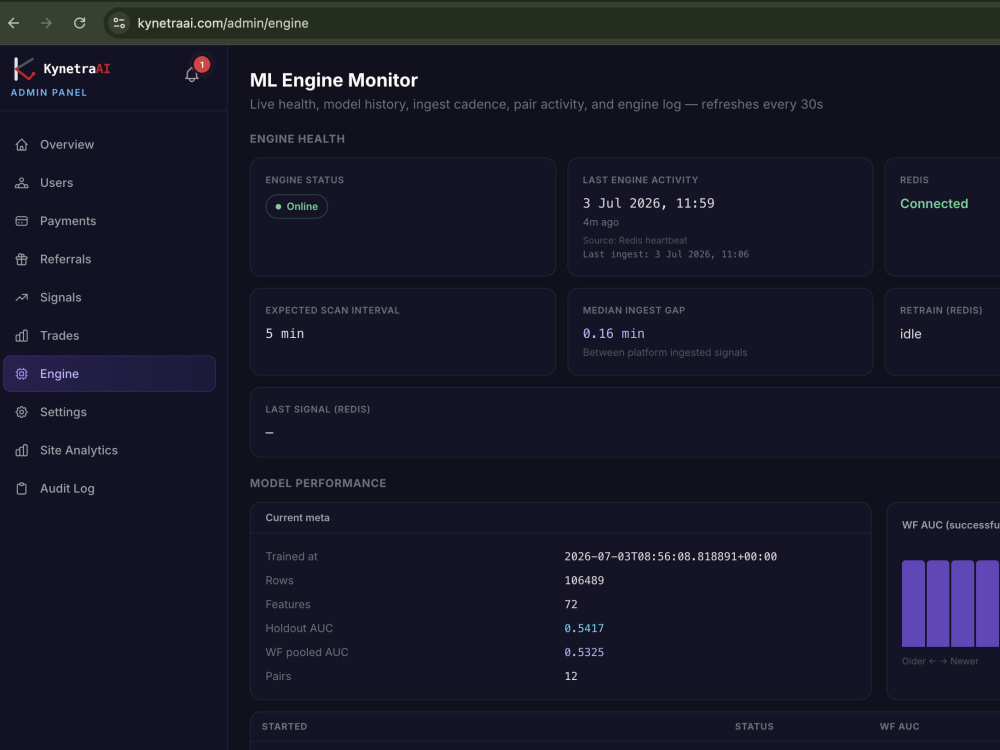The image size is (1000, 750).
Task: Go to Trades page
Action: pyautogui.click(x=109, y=335)
